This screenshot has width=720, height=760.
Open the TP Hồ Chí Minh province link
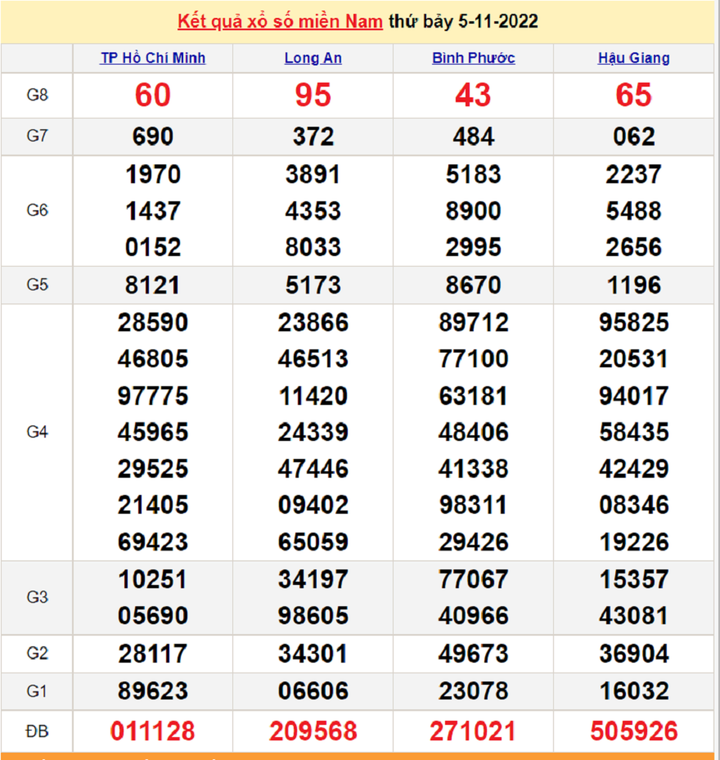[x=153, y=58]
